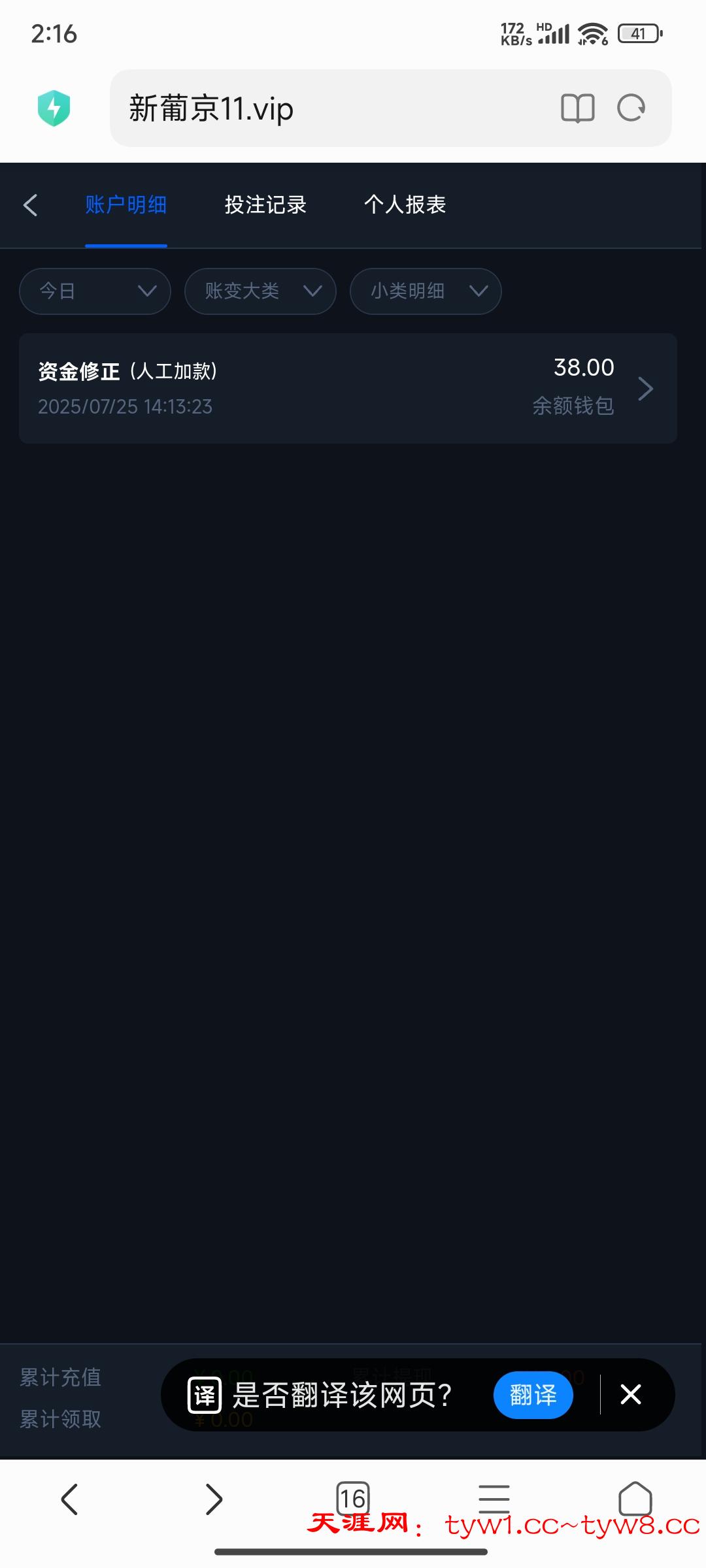This screenshot has width=706, height=1568.
Task: Expand the 账变大类 filter dropdown
Action: pyautogui.click(x=260, y=291)
